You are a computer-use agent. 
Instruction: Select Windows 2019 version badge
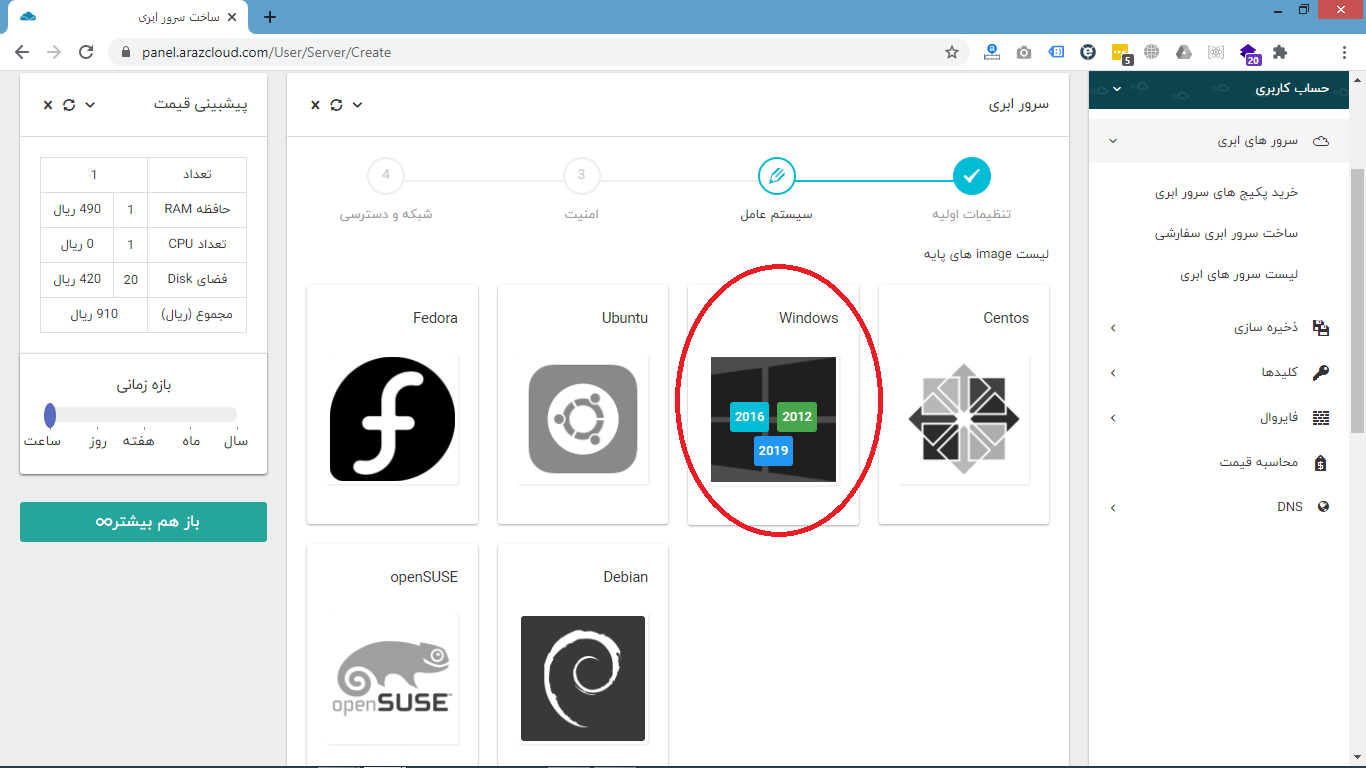pos(773,450)
